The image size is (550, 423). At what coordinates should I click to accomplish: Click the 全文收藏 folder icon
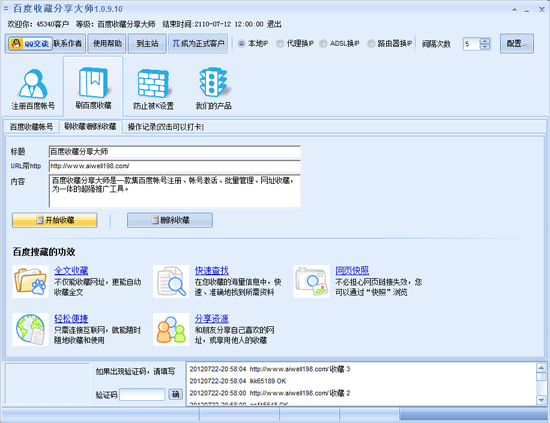pyautogui.click(x=31, y=281)
